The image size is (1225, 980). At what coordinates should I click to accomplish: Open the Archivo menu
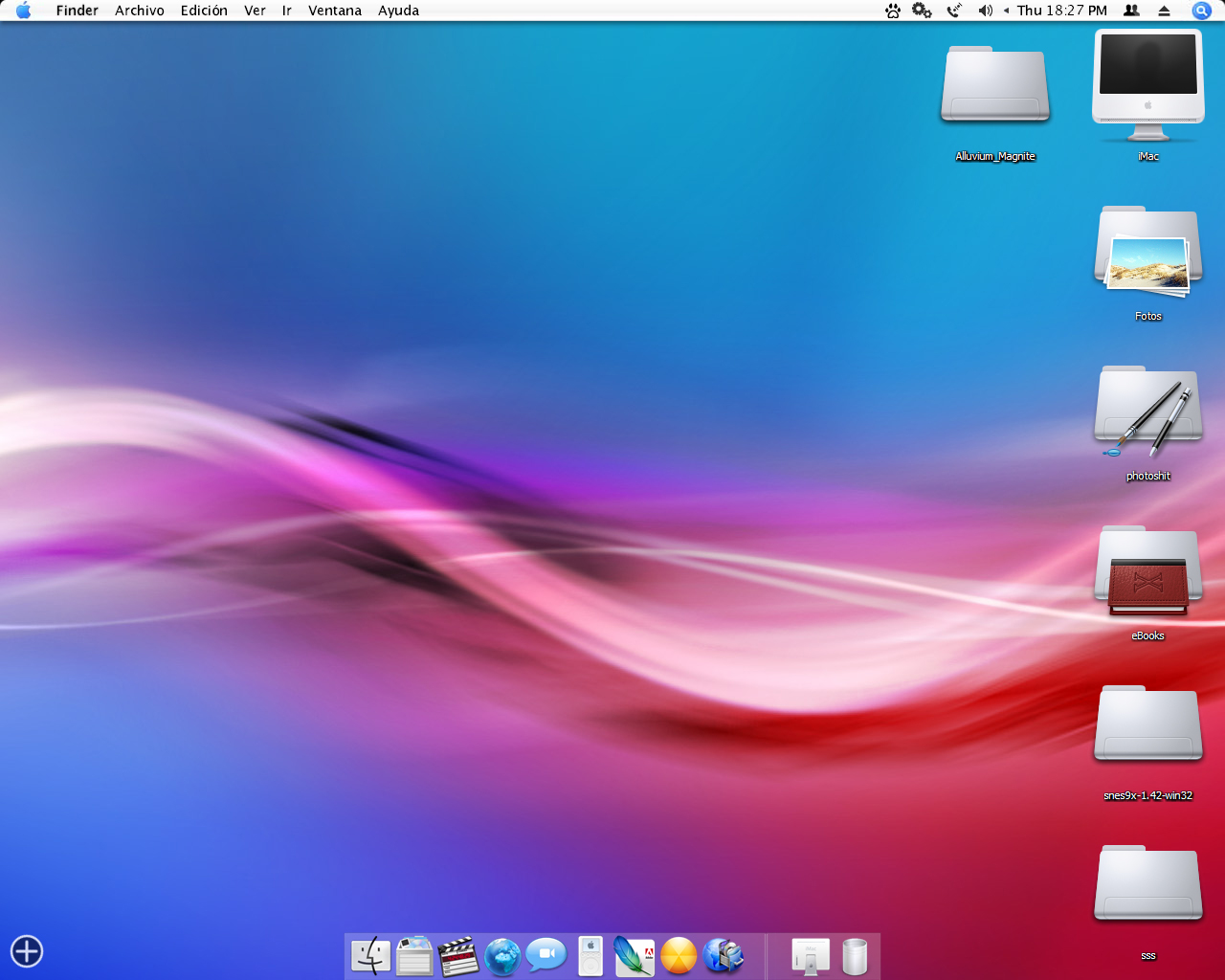(140, 11)
